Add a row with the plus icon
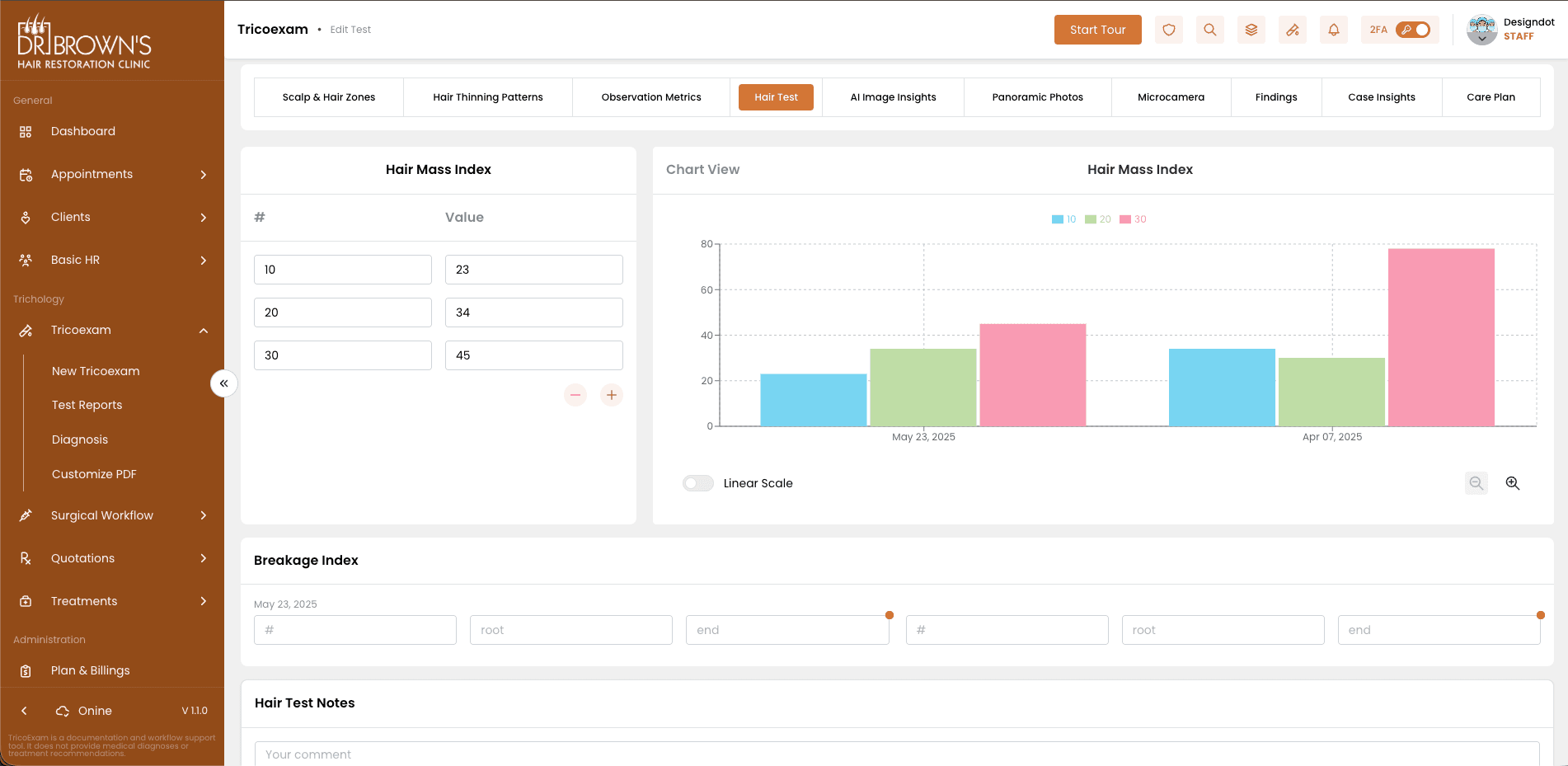The image size is (1568, 766). [x=611, y=395]
